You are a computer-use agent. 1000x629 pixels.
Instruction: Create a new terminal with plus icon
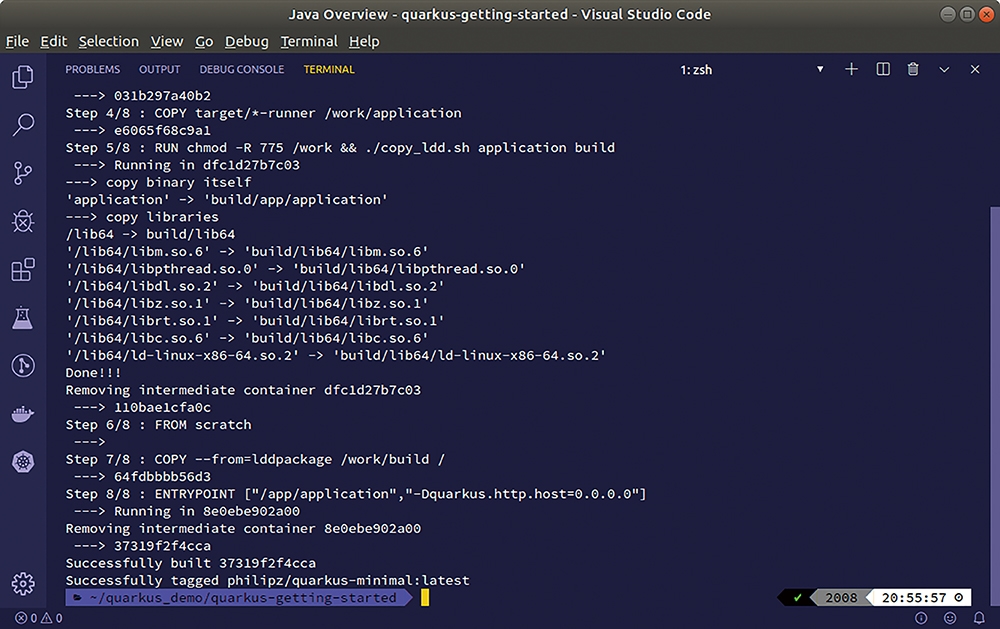851,69
